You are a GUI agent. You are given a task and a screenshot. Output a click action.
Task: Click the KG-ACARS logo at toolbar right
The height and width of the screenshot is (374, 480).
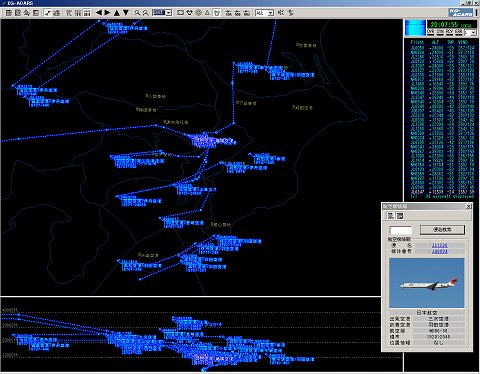461,13
